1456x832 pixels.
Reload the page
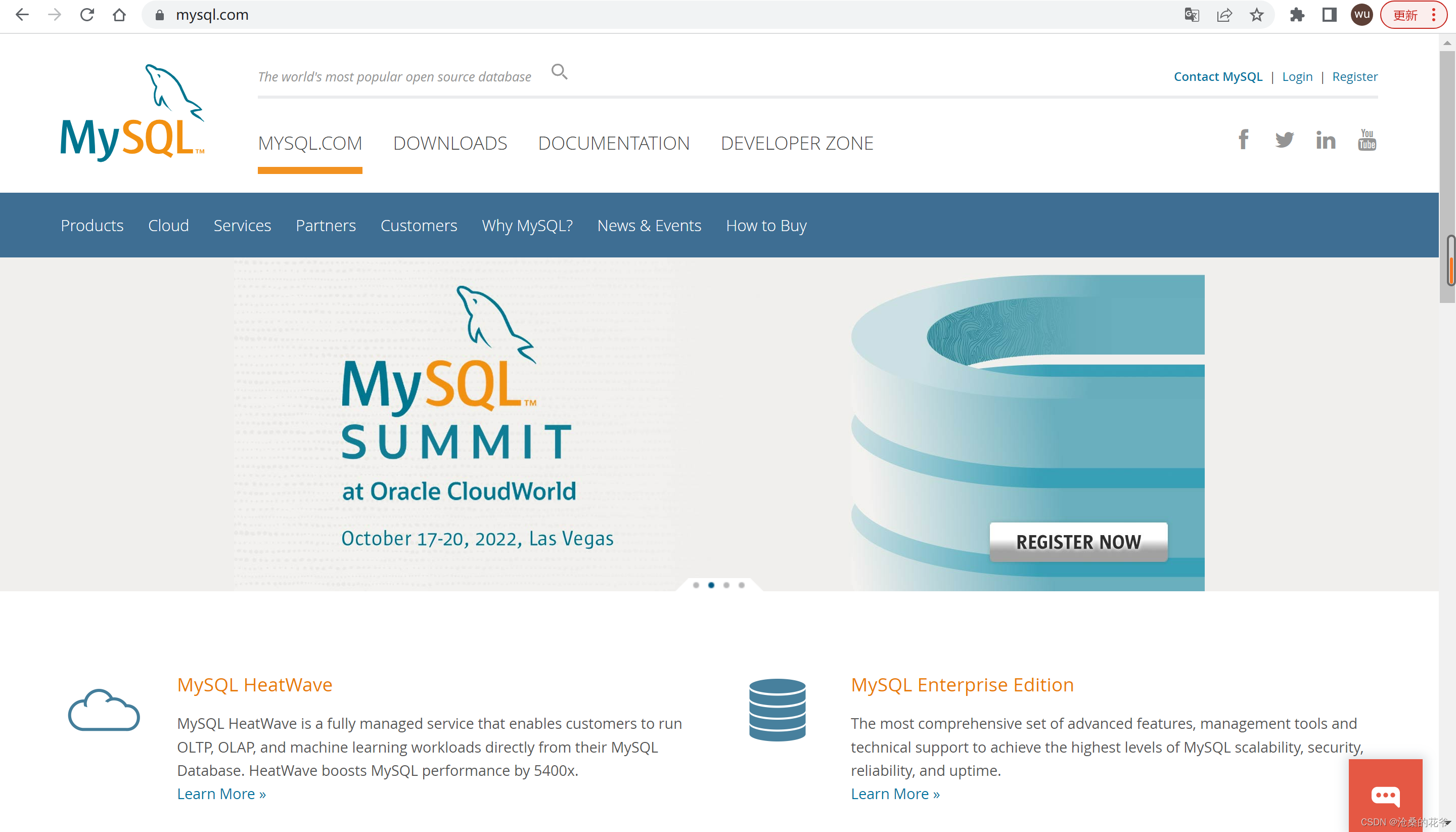pyautogui.click(x=87, y=15)
